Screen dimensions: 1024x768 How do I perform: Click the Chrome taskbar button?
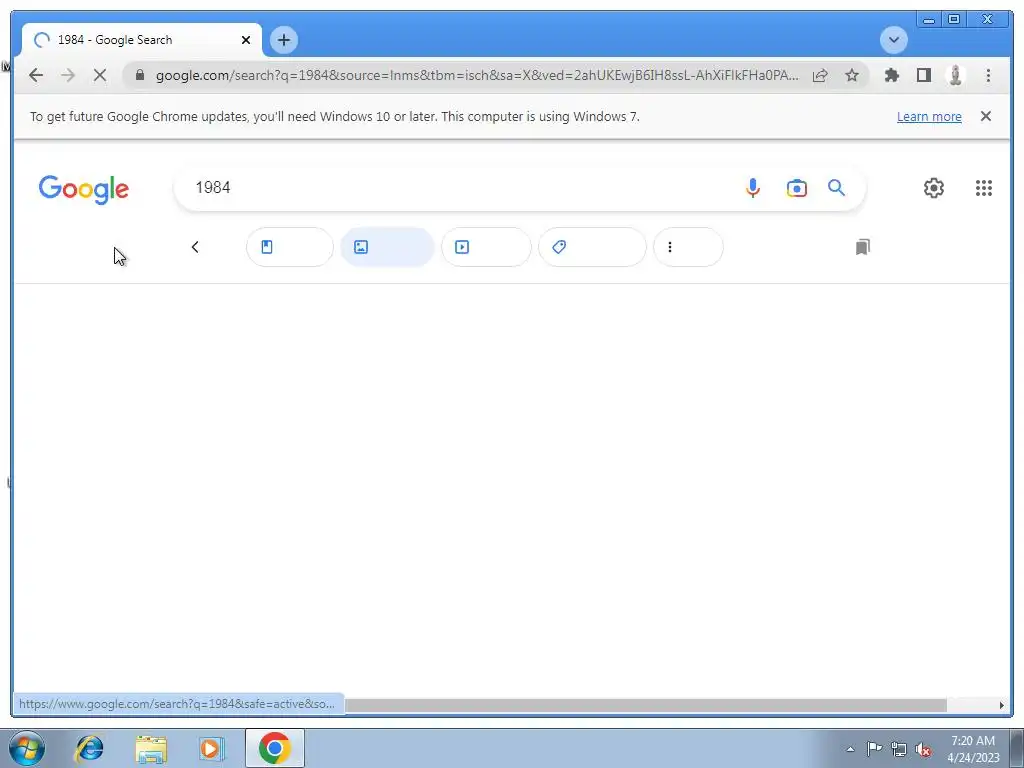[x=274, y=748]
